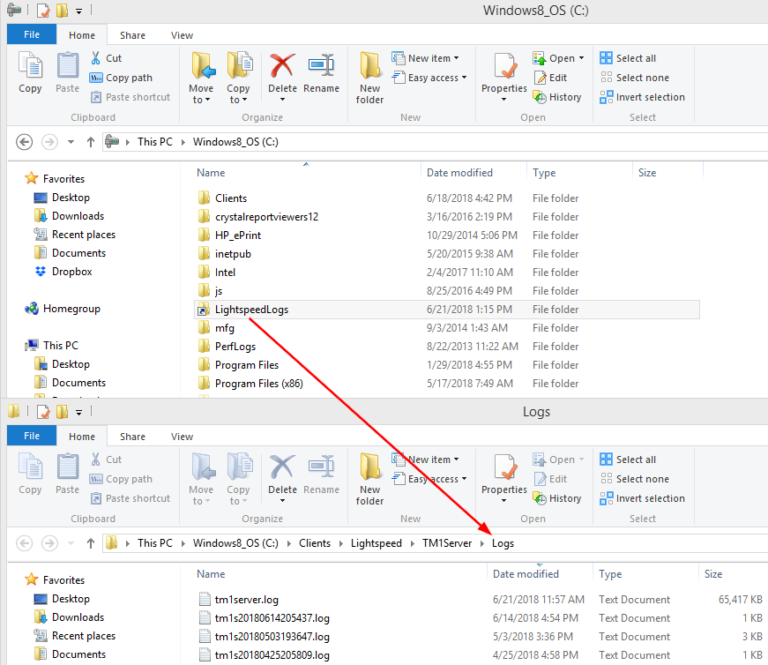Click Delete icon in Logs window ribbon
768x665 pixels.
[x=283, y=467]
